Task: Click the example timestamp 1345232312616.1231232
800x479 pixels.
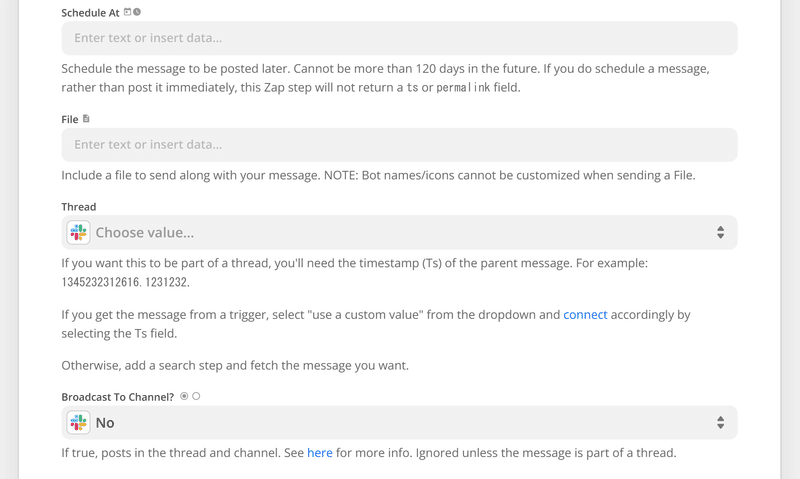Action: pos(126,282)
